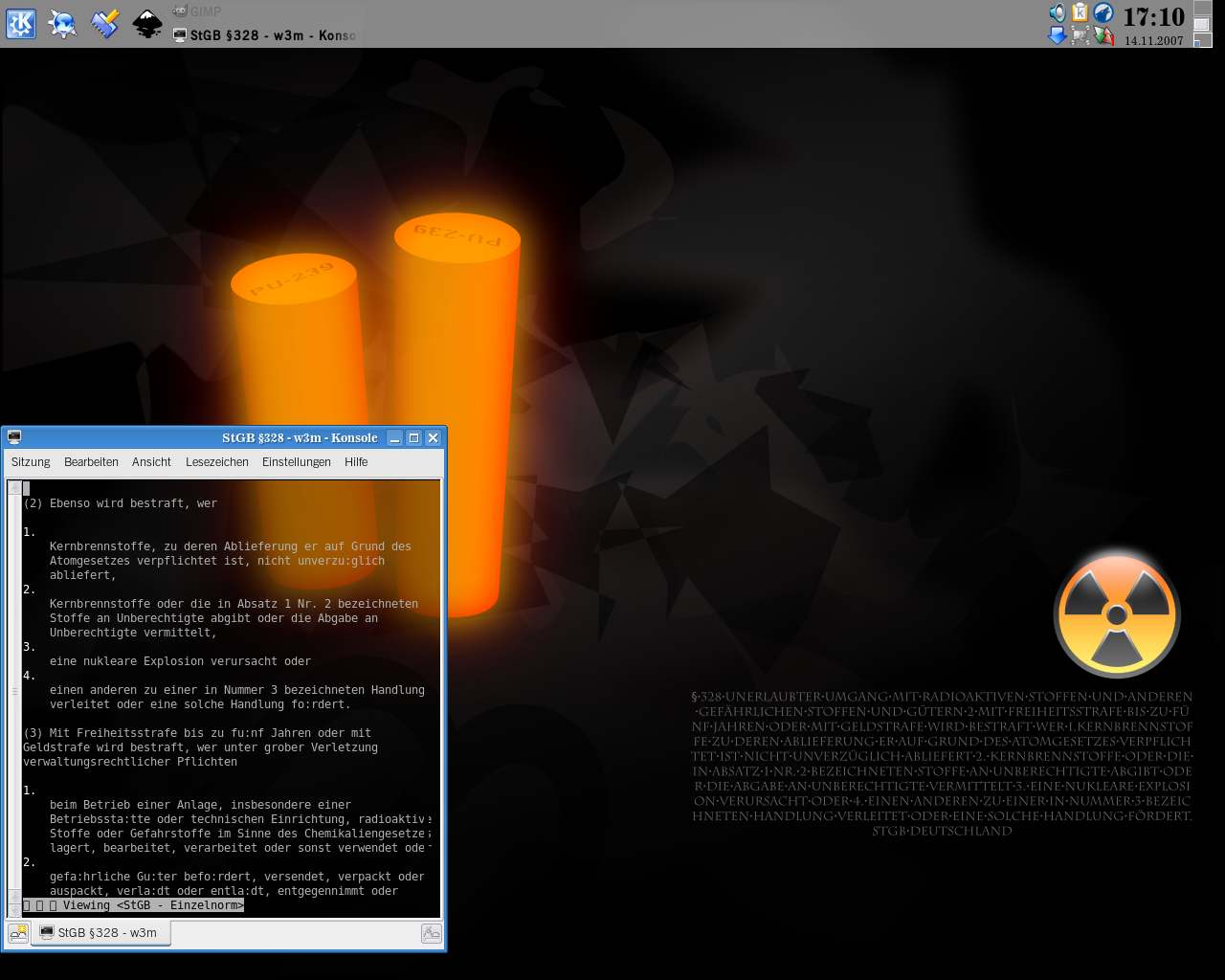
Task: Click the terminal line '(2) Ebenso wird bestraft, wer'
Action: [x=120, y=503]
